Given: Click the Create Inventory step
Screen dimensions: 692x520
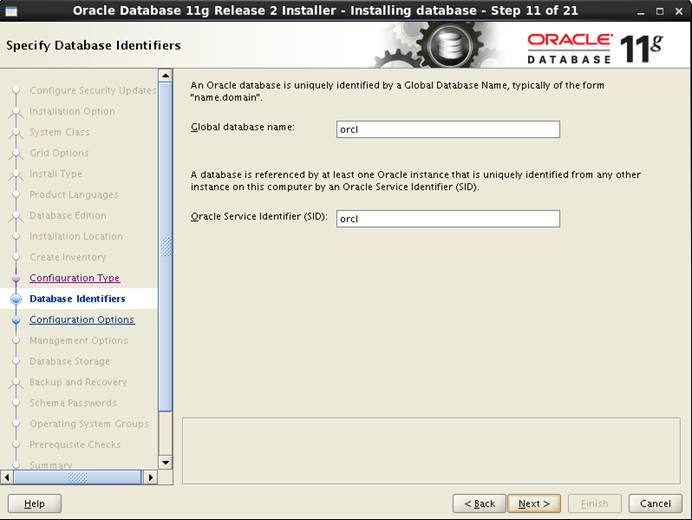Looking at the screenshot, I should (68, 257).
